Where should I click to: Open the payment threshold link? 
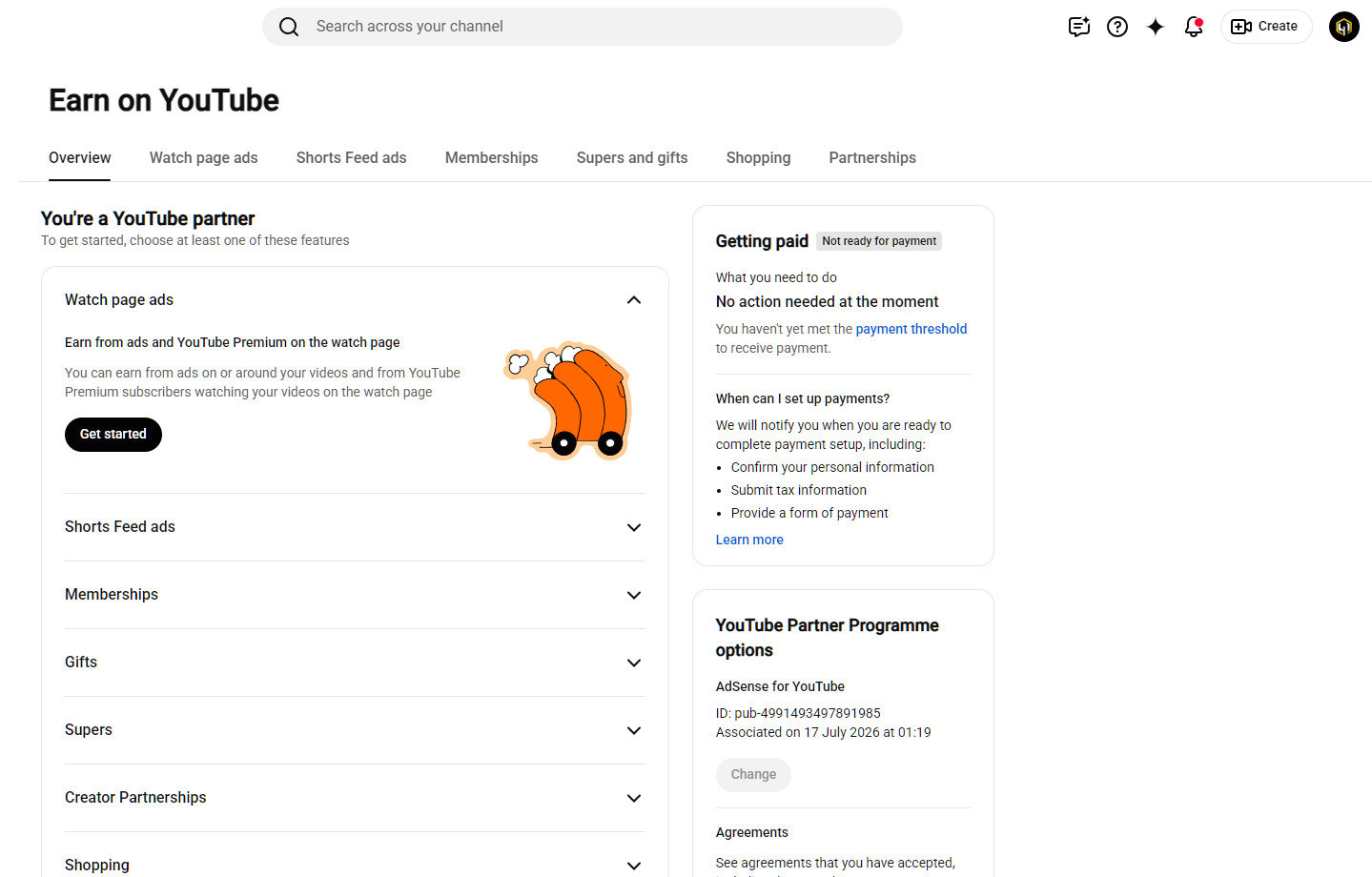(911, 329)
